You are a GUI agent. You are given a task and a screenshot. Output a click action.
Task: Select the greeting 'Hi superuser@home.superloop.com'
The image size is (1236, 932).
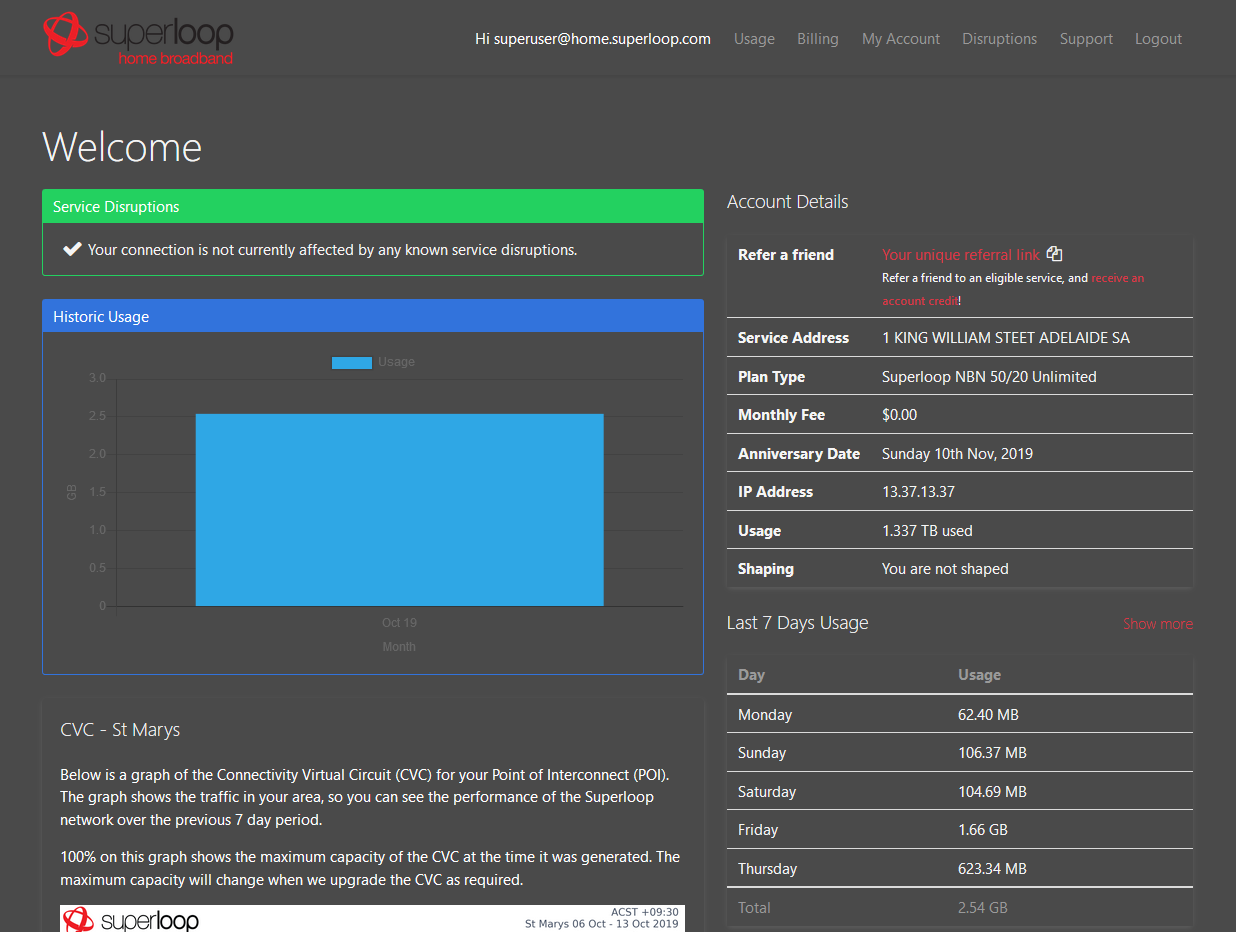pos(593,39)
